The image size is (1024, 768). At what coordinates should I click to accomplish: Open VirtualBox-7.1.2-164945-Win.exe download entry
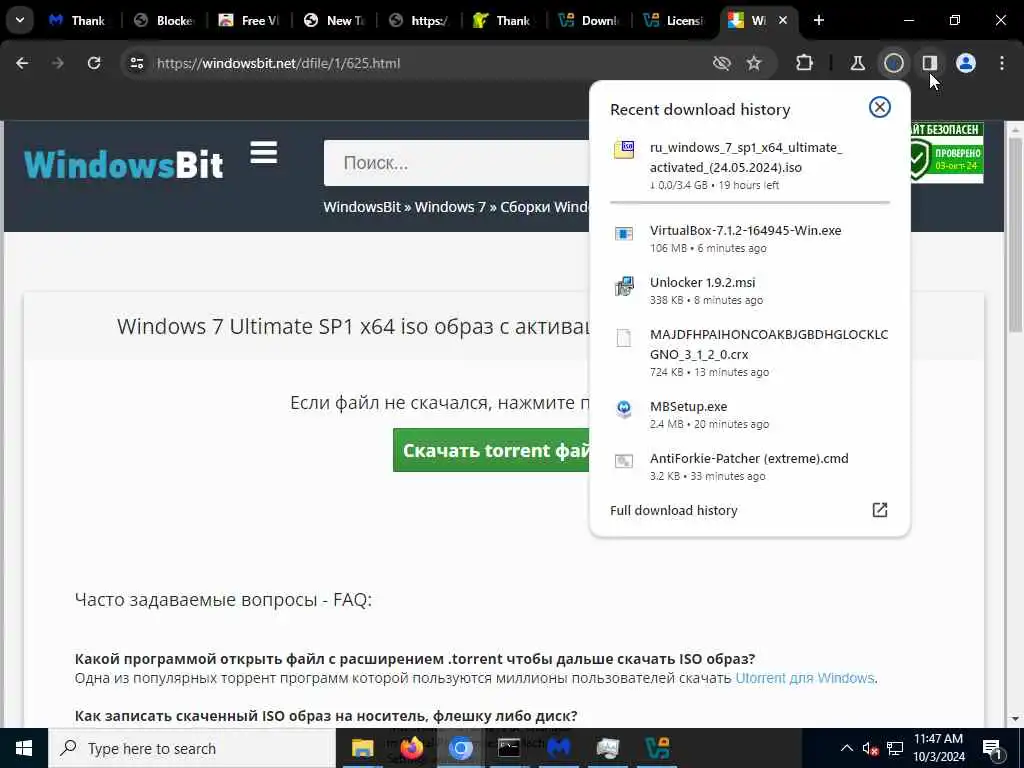pos(750,238)
